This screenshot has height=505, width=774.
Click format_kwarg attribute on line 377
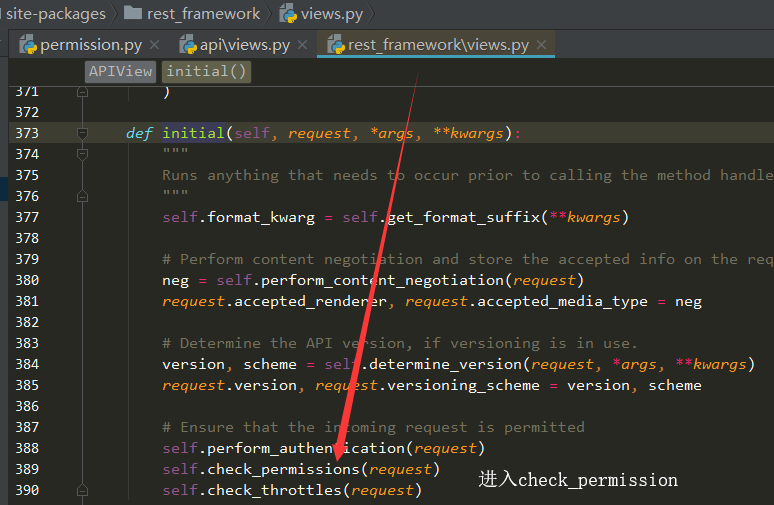click(261, 217)
